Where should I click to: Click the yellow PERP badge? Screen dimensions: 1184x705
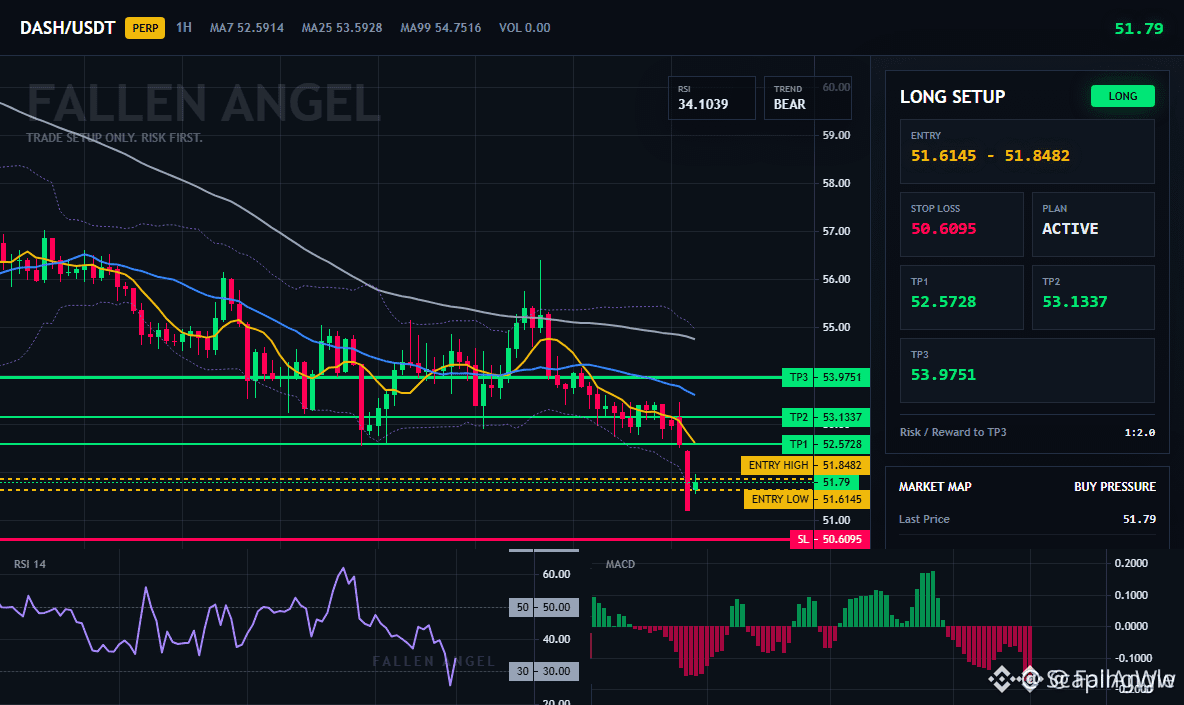click(145, 28)
